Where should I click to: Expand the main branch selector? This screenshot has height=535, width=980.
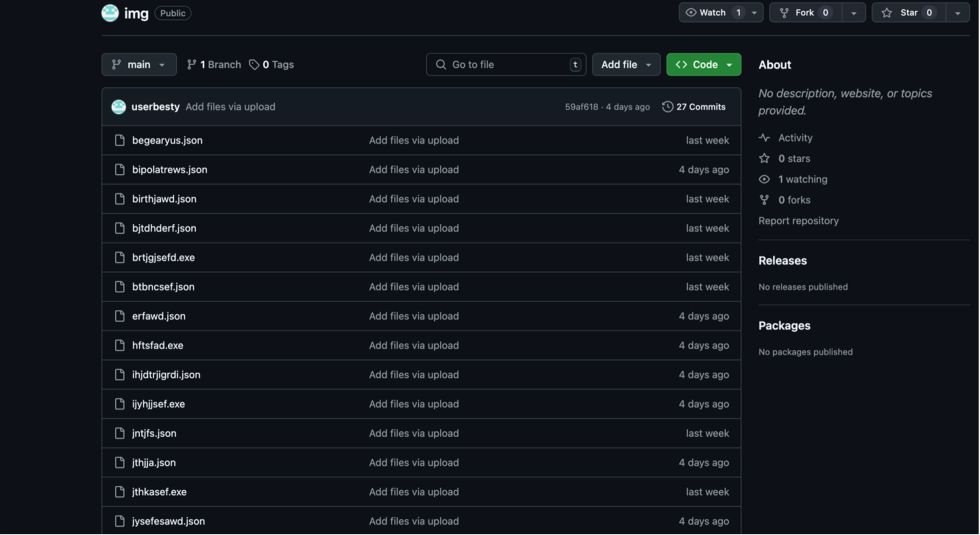(x=139, y=64)
